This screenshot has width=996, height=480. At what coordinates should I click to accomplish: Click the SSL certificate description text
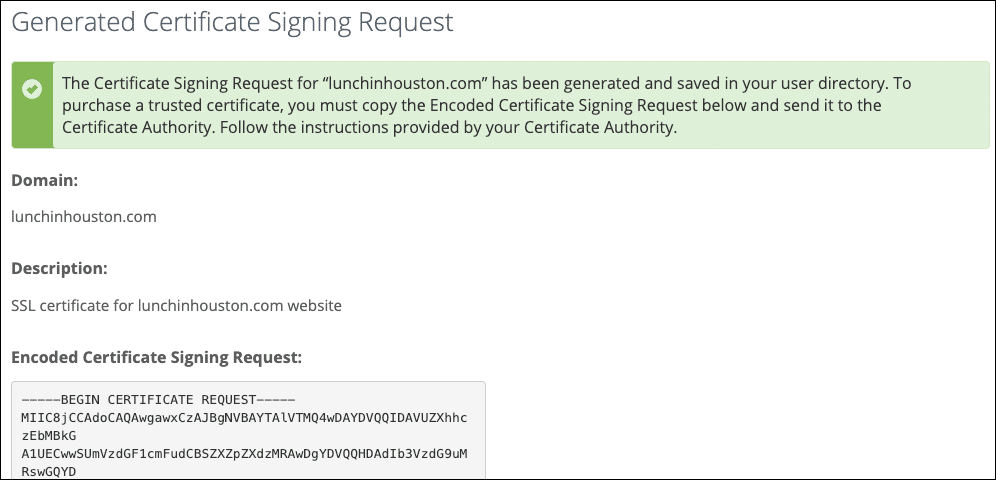pyautogui.click(x=176, y=305)
